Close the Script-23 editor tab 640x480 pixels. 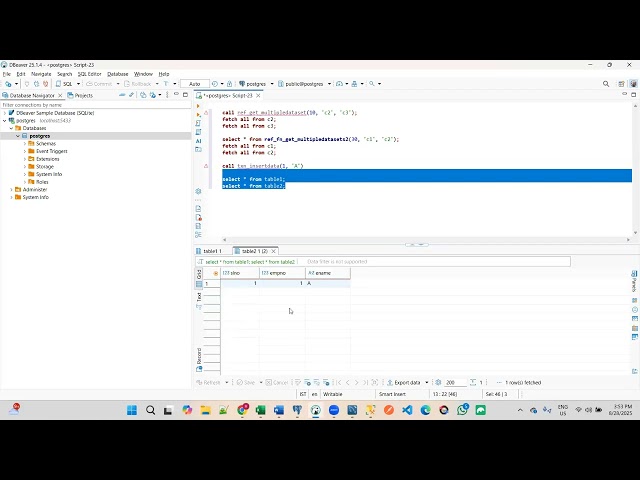tap(258, 95)
